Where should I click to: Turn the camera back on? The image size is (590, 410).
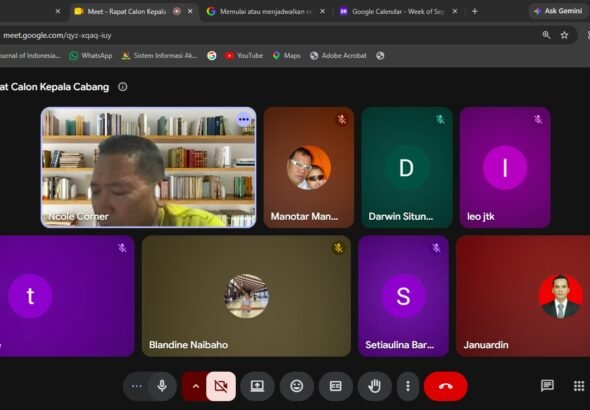221,386
